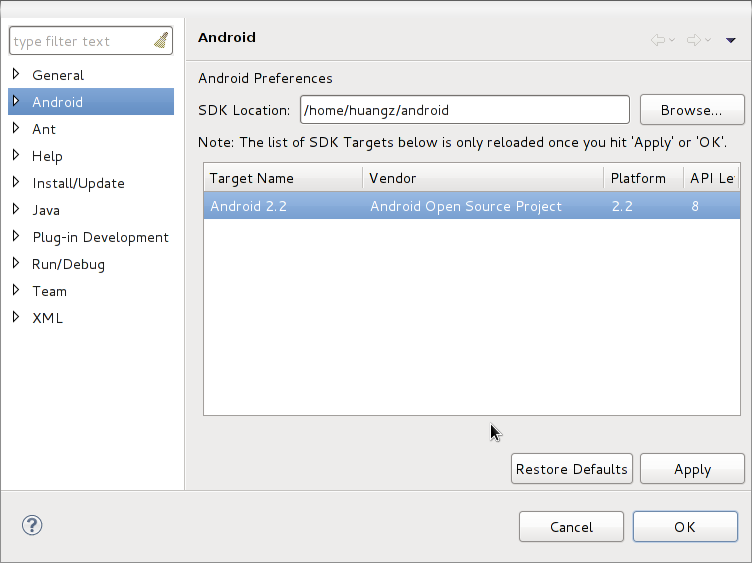
Task: Expand the Help tree node
Action: click(x=16, y=155)
